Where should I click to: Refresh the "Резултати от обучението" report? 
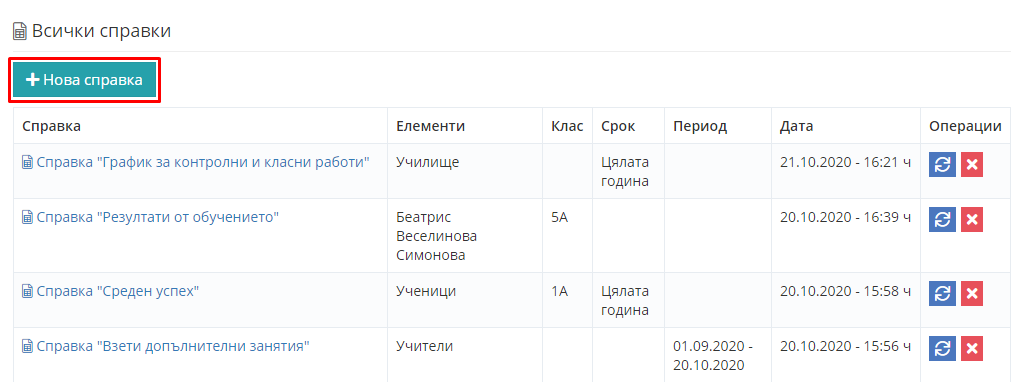point(942,220)
